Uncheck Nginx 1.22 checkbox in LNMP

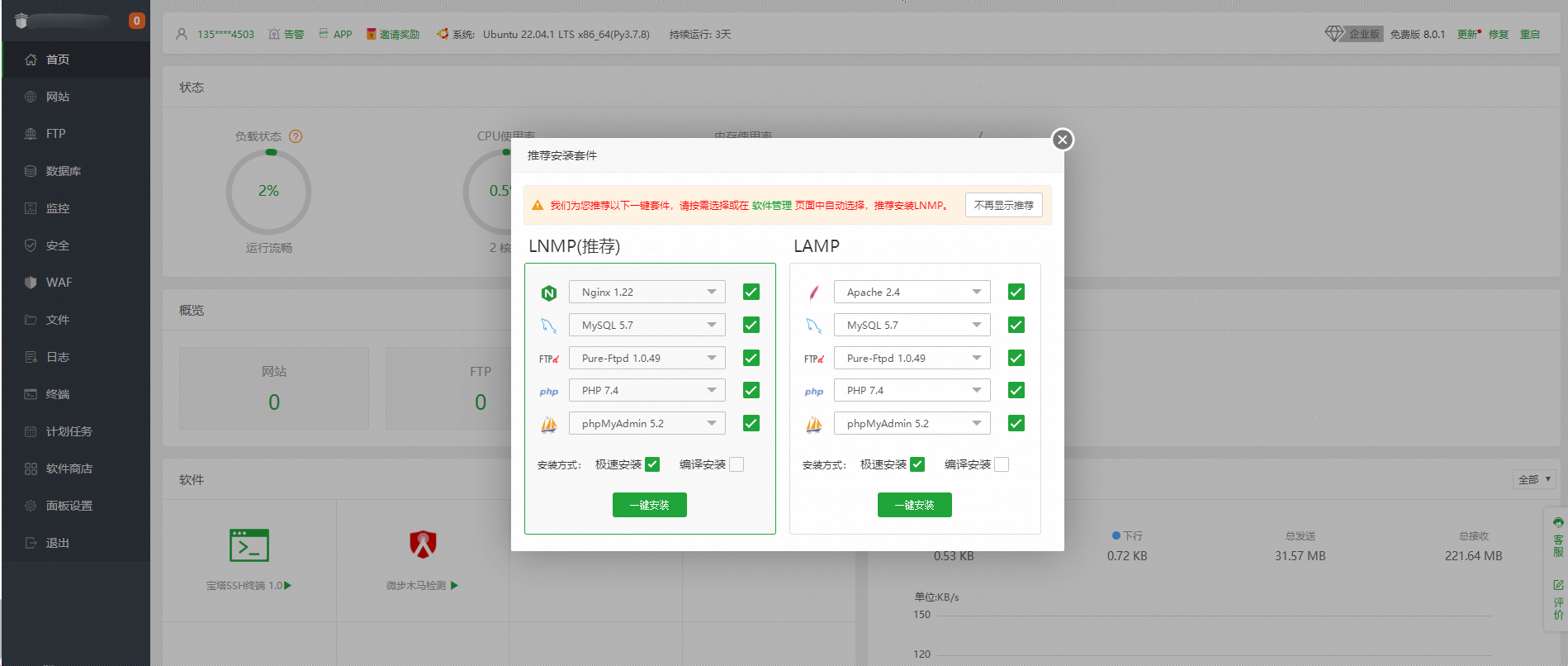751,292
